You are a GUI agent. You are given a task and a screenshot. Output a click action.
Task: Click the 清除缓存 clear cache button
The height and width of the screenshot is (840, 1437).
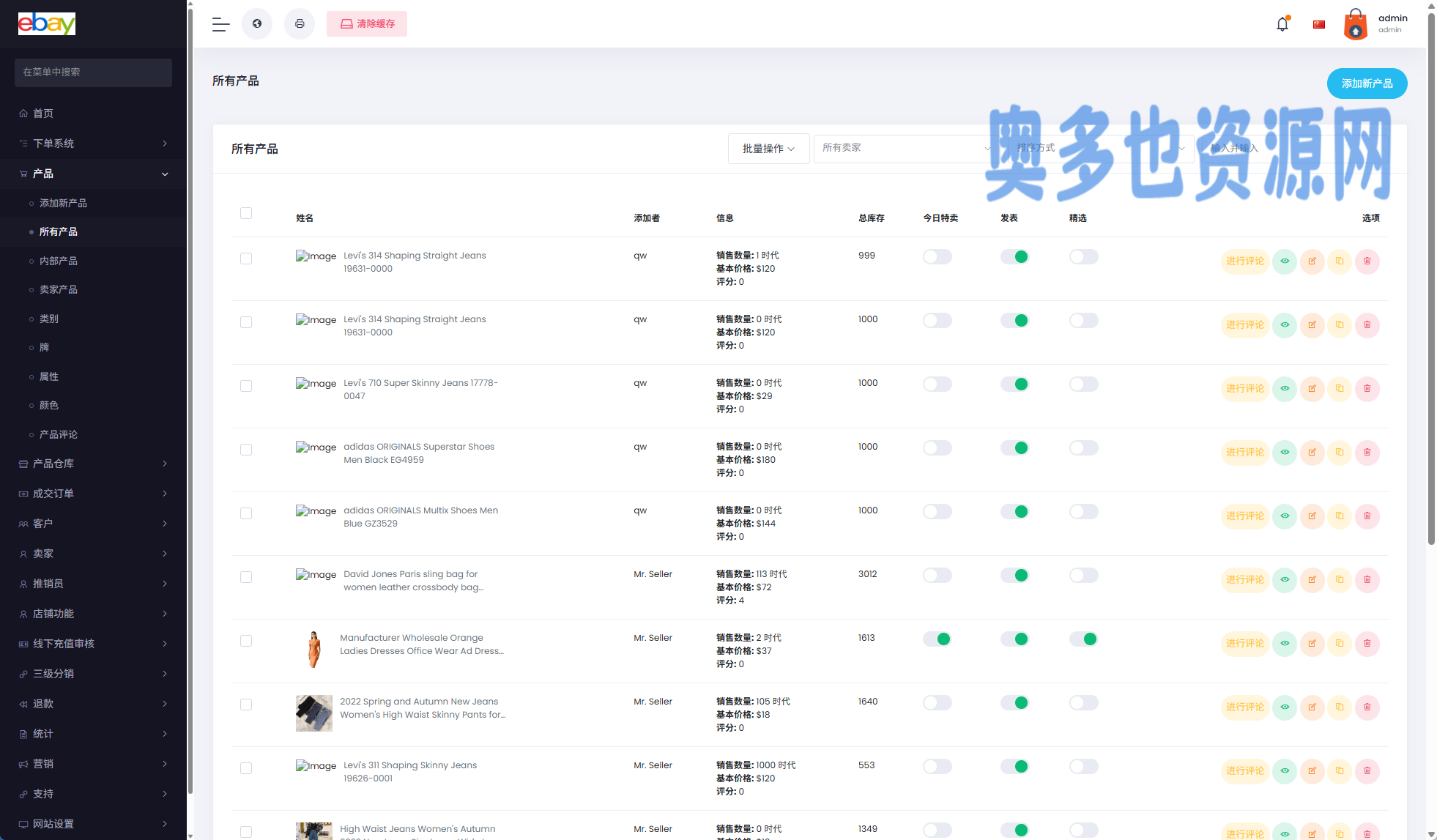(x=367, y=23)
